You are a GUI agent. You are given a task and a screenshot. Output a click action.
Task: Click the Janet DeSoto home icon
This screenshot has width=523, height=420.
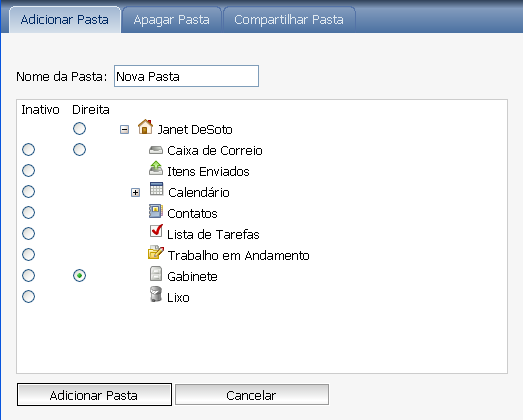click(x=145, y=127)
